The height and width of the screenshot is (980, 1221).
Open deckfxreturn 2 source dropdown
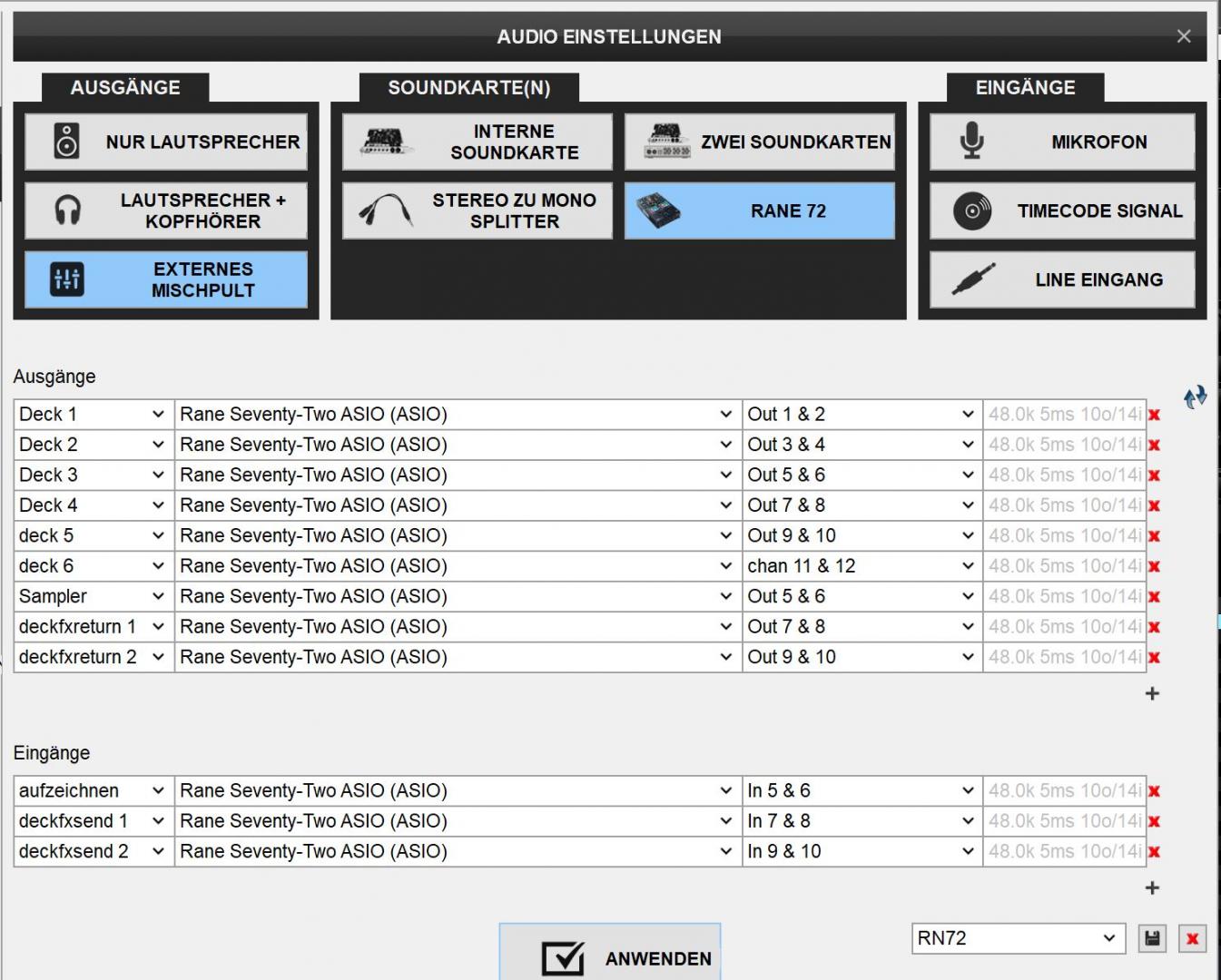pos(94,657)
